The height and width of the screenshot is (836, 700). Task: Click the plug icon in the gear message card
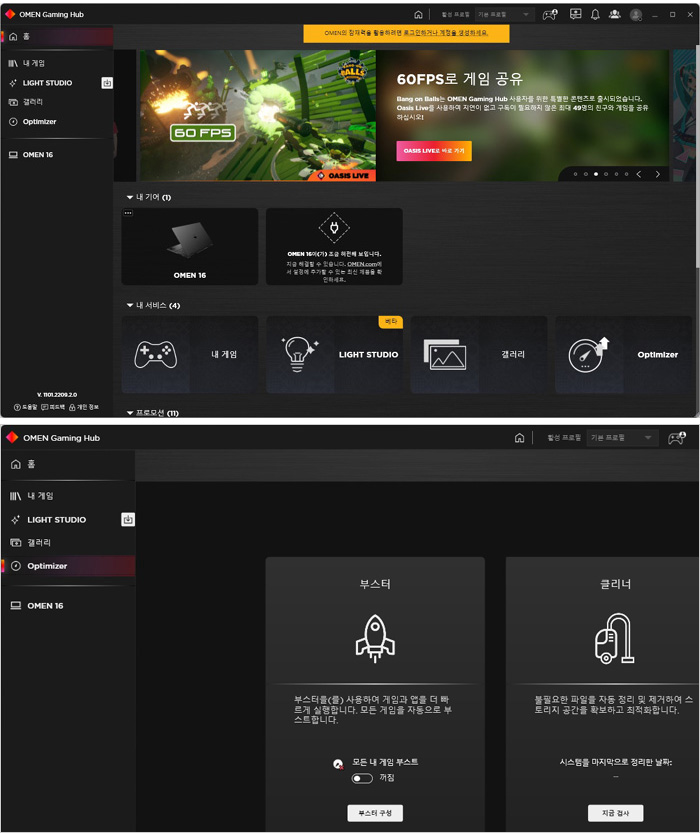[x=334, y=228]
